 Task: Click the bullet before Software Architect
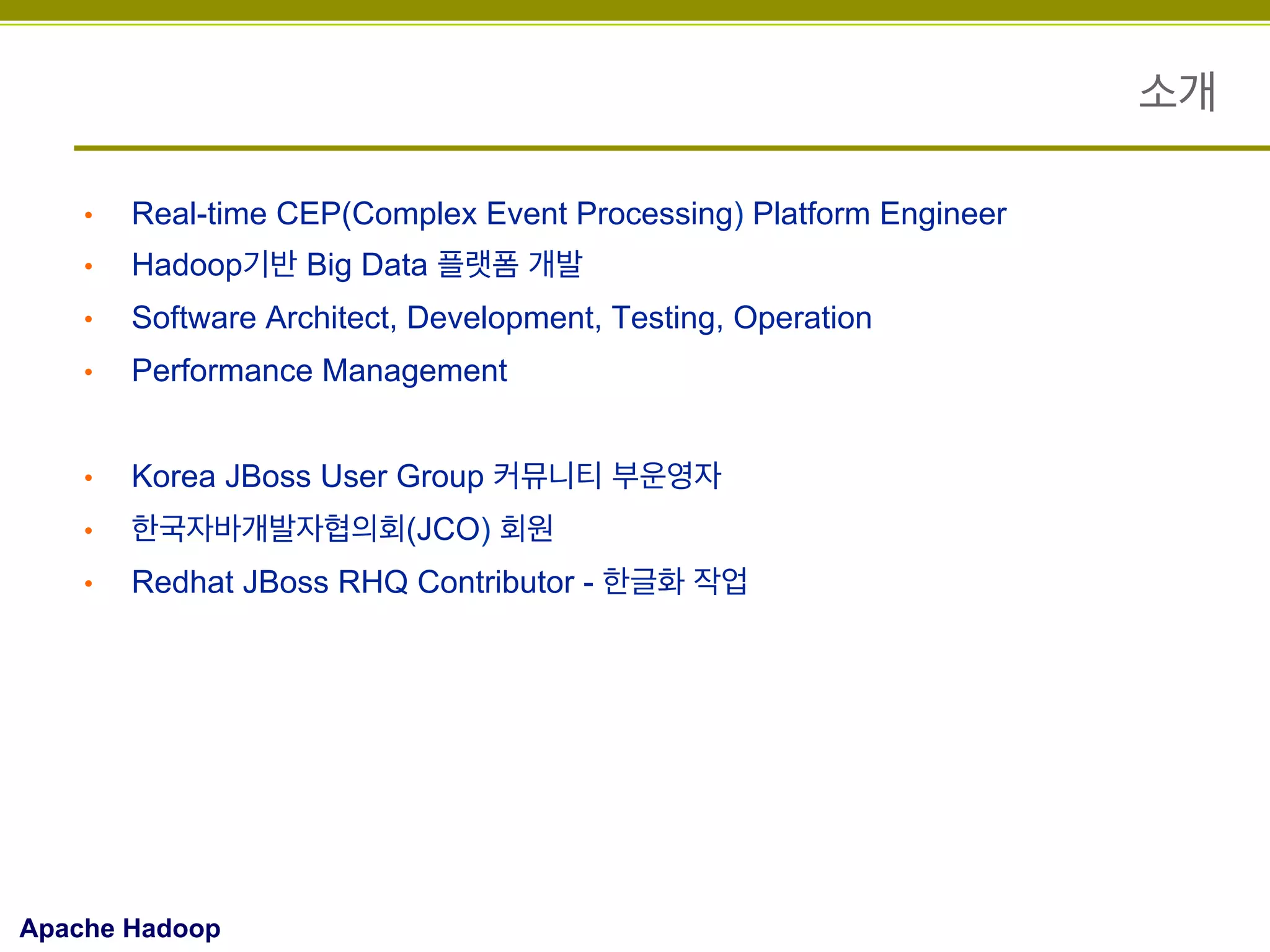(x=89, y=319)
